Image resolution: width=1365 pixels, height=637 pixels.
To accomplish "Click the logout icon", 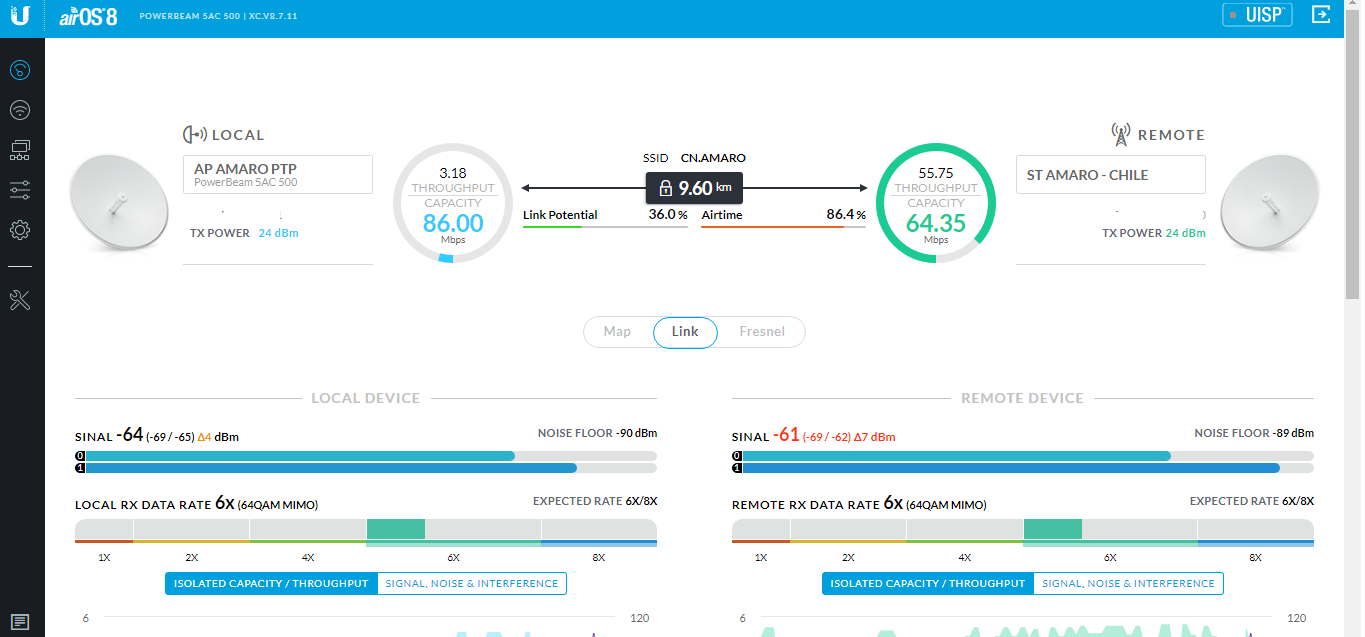I will pos(1321,15).
